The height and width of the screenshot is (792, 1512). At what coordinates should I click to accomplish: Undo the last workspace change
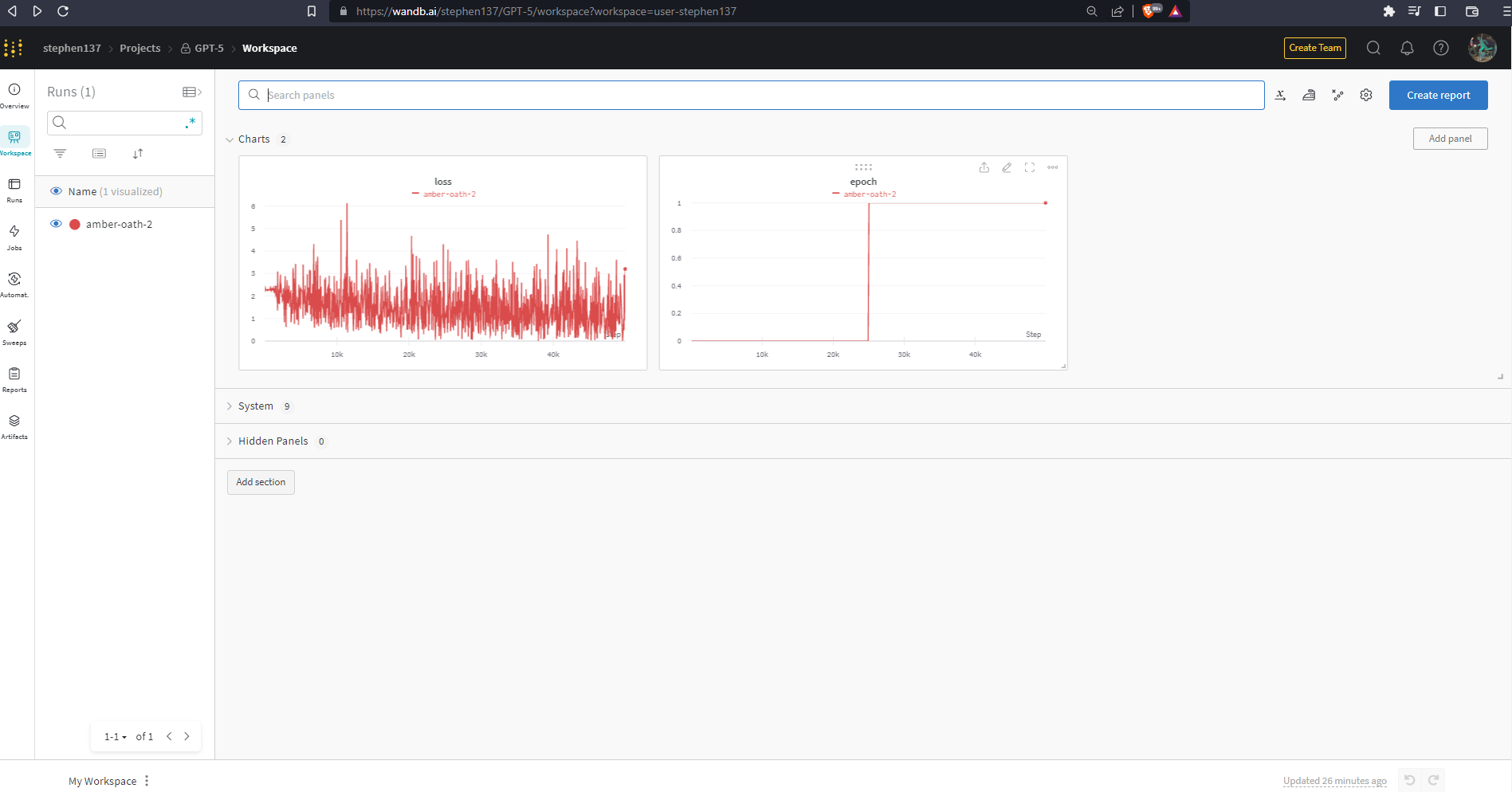click(x=1410, y=780)
